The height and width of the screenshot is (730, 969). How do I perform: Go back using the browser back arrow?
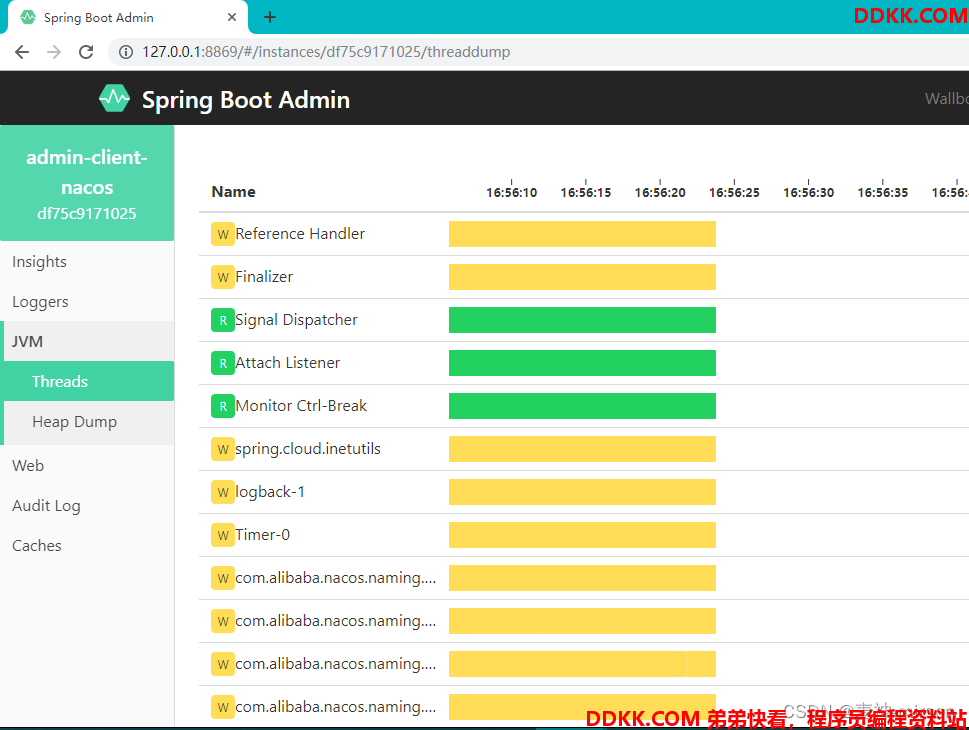pyautogui.click(x=22, y=52)
